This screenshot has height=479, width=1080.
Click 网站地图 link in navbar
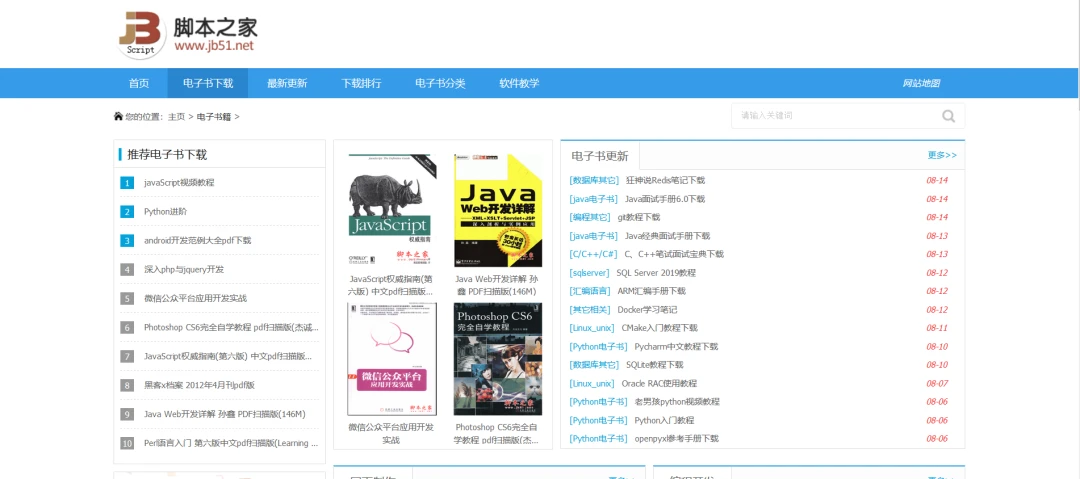click(x=920, y=83)
